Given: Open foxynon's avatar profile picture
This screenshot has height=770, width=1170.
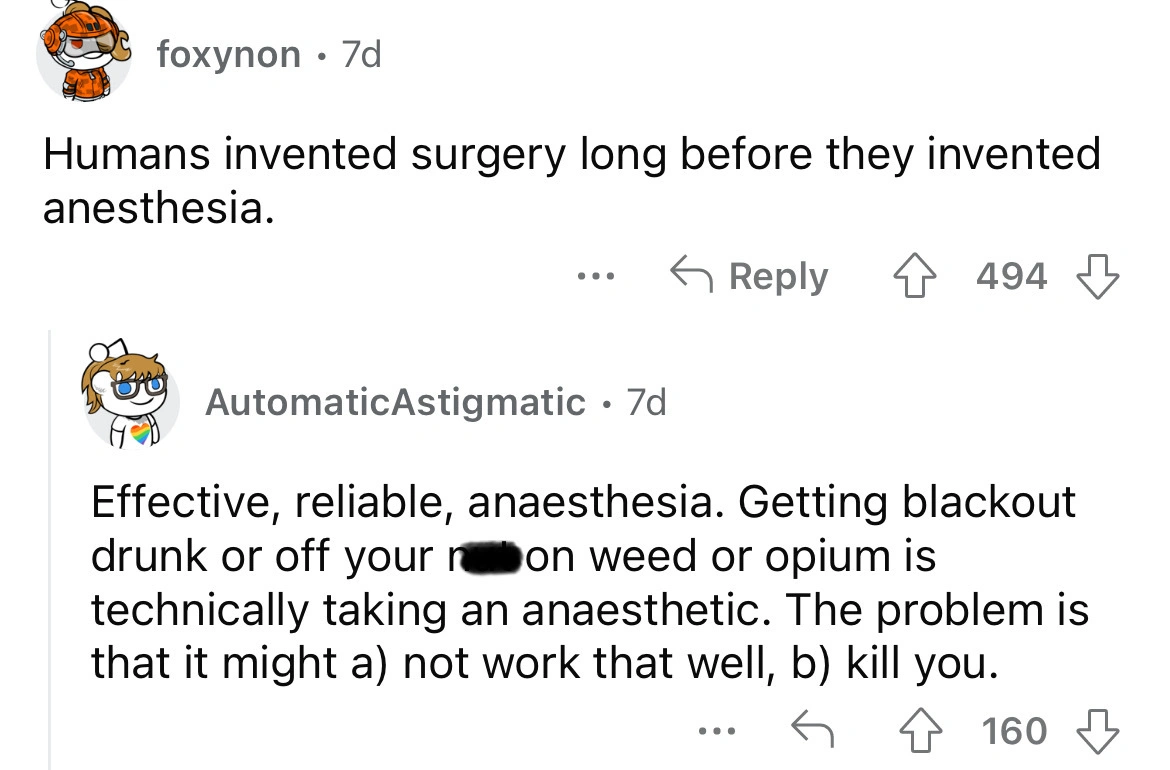Looking at the screenshot, I should pyautogui.click(x=84, y=53).
